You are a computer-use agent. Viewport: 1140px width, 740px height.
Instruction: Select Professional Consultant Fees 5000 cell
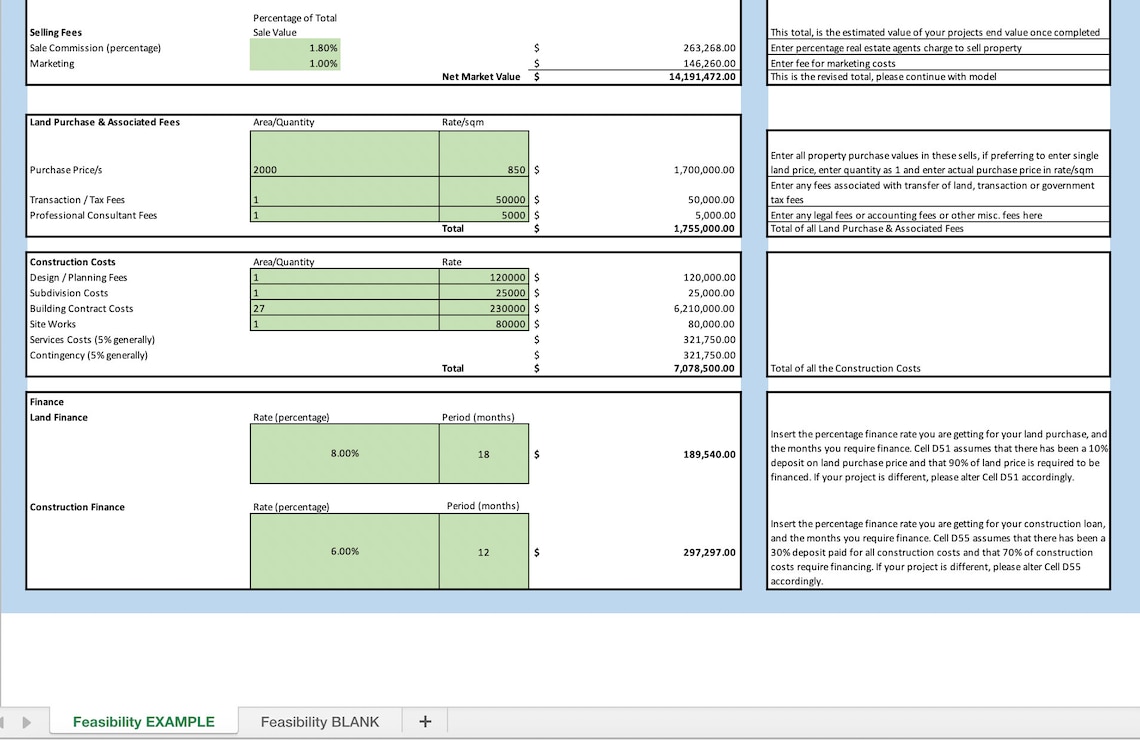click(x=484, y=214)
